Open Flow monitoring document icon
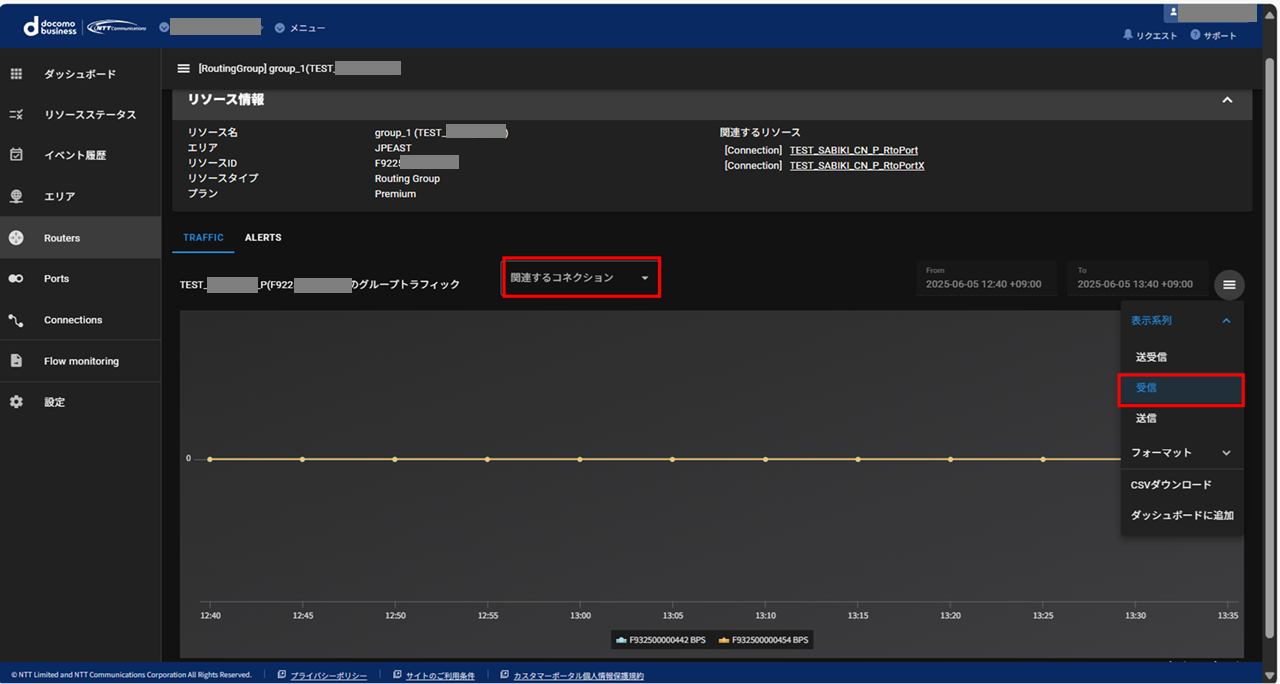This screenshot has width=1280, height=684. (16, 361)
